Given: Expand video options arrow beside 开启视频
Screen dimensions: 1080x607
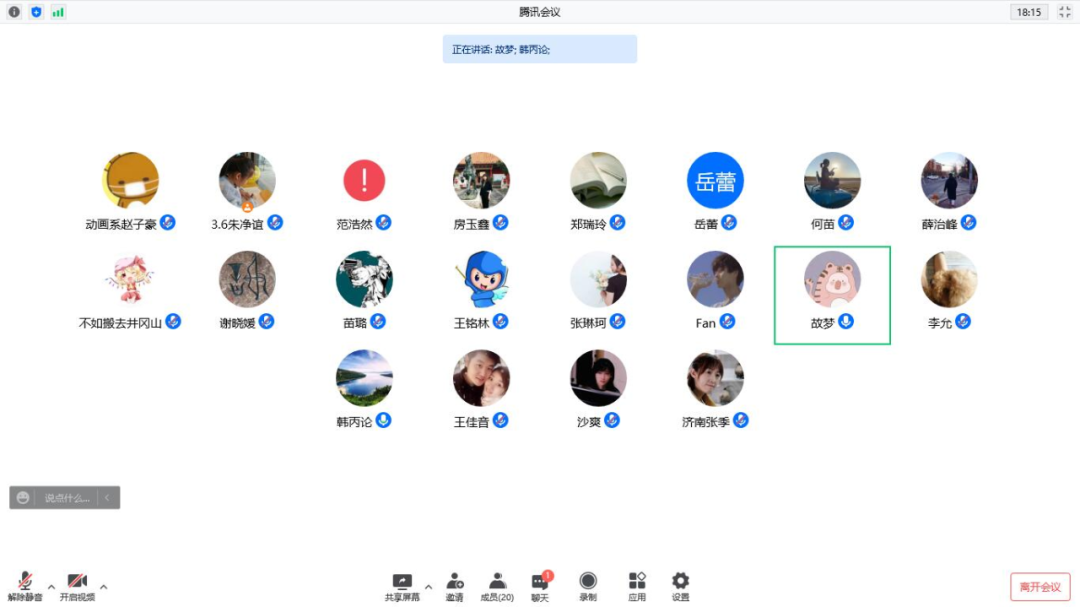Looking at the screenshot, I should tap(103, 587).
